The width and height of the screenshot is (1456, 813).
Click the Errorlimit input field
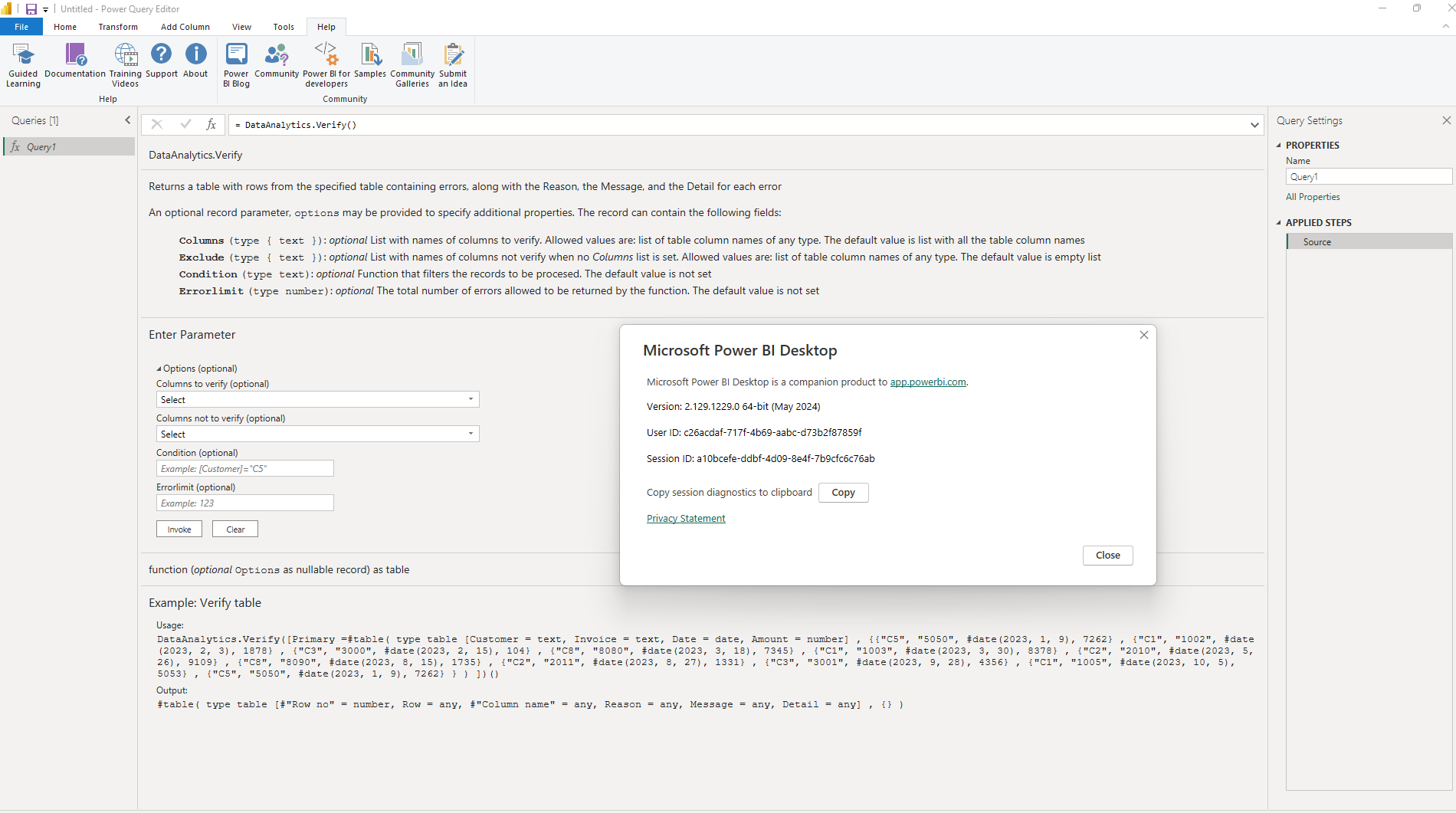pos(245,503)
